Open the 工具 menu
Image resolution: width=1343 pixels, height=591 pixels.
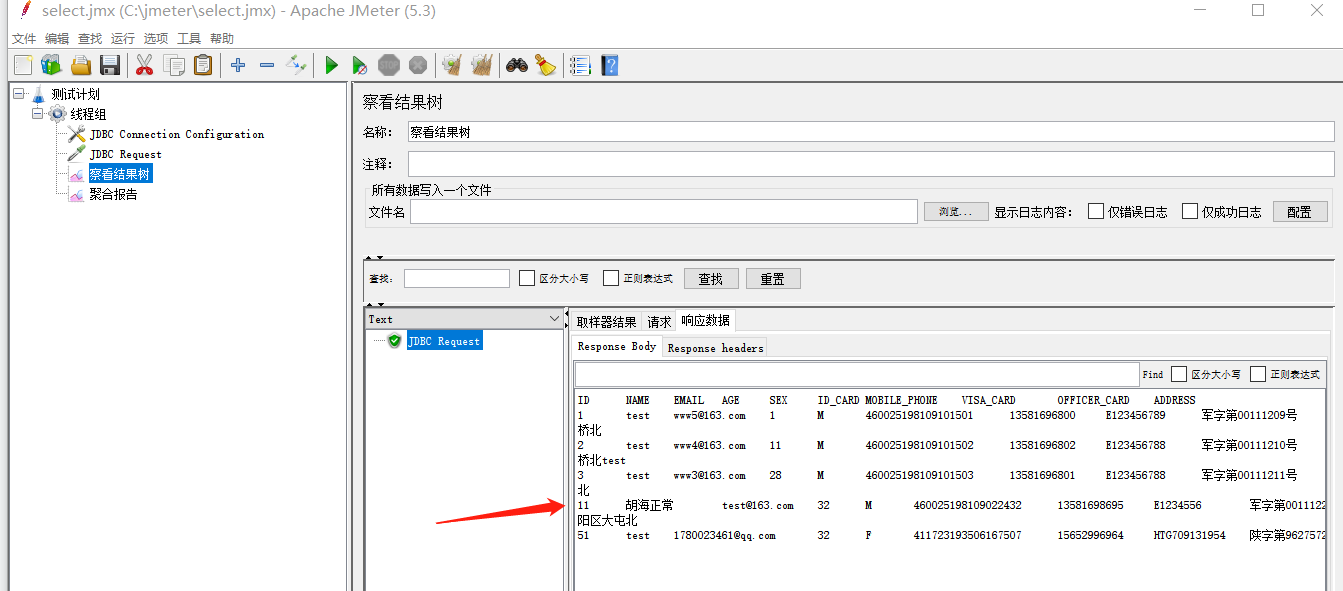point(189,38)
